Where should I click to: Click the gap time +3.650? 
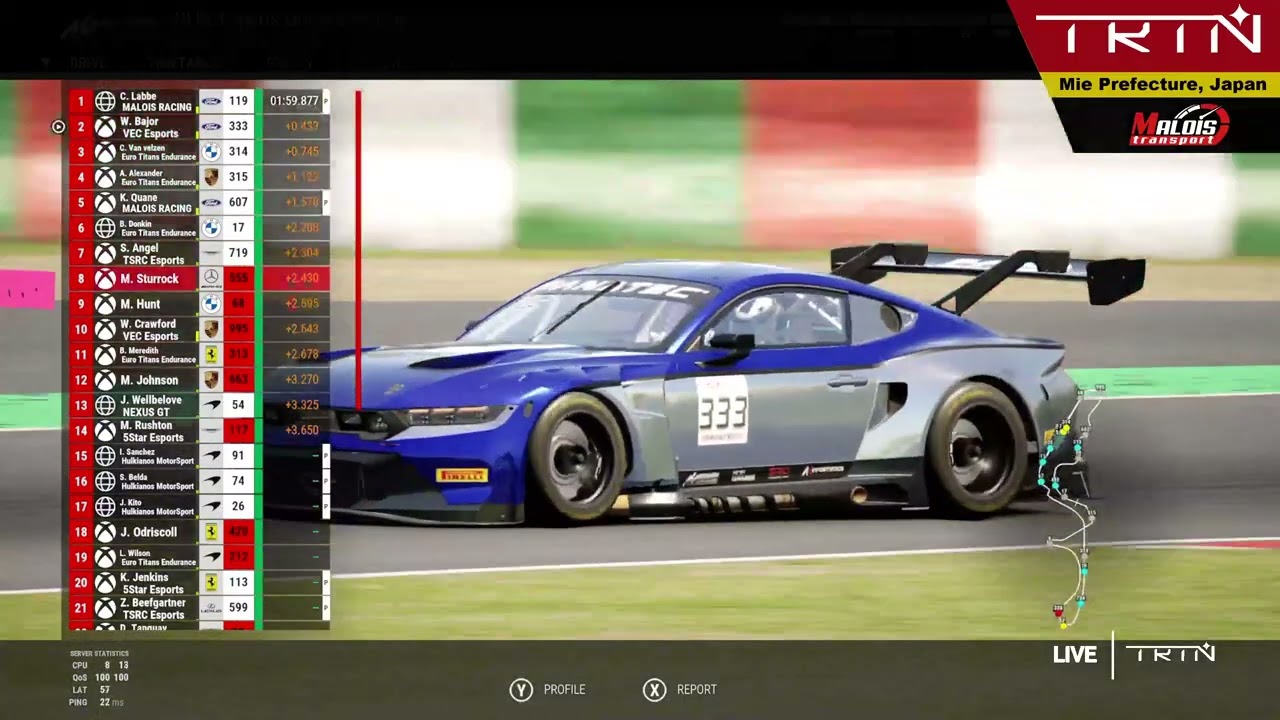click(302, 431)
